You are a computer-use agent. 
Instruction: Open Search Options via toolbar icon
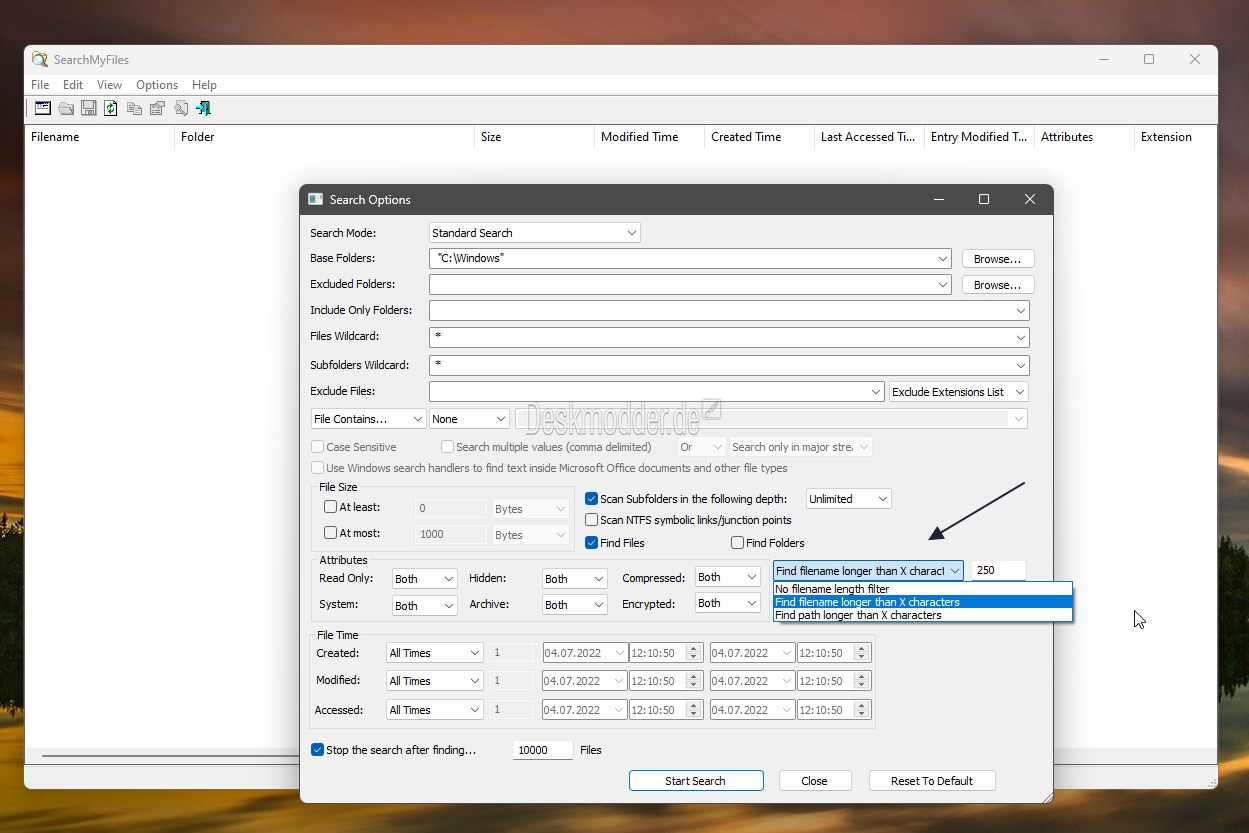(x=43, y=108)
